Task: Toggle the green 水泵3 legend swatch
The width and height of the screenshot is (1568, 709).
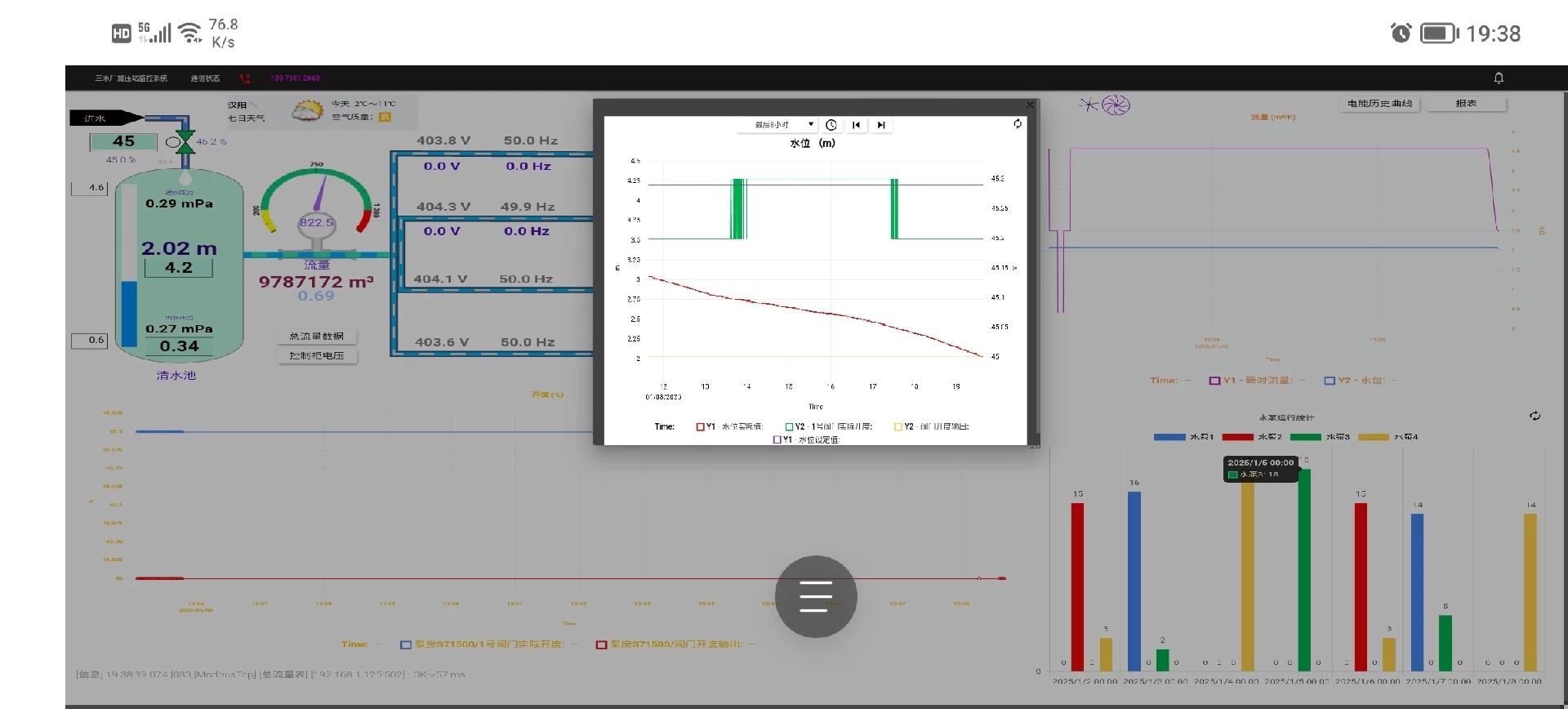Action: click(x=1306, y=437)
